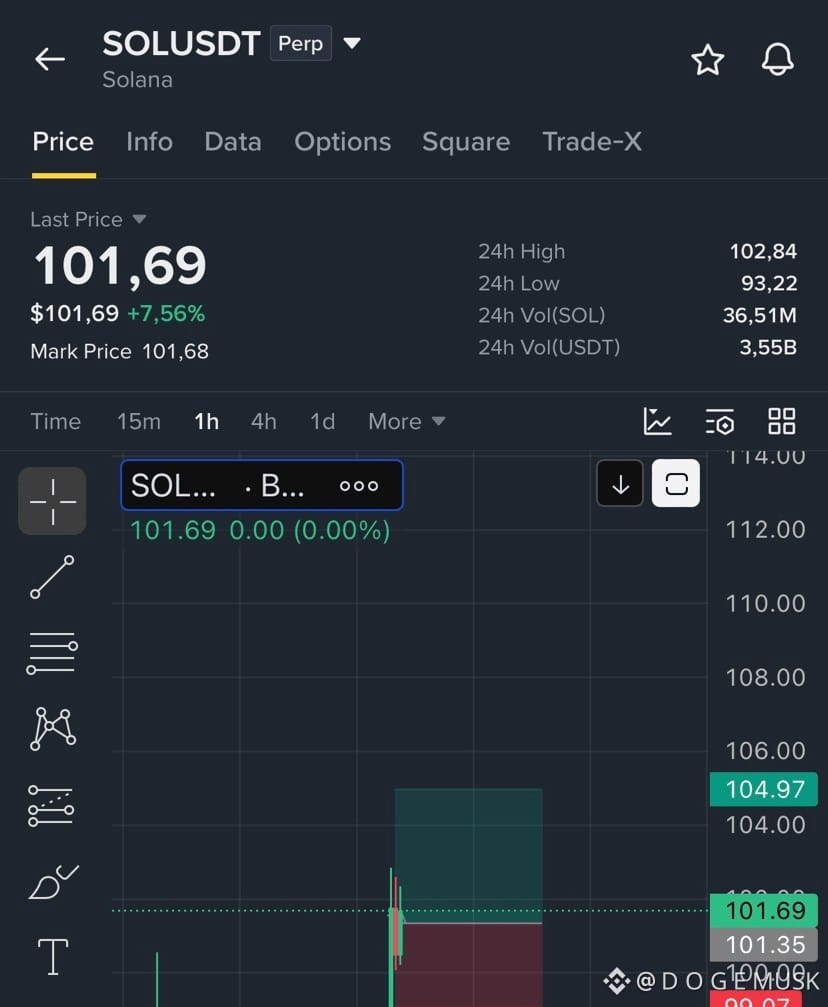Select the brush drawing tool

coord(53,882)
